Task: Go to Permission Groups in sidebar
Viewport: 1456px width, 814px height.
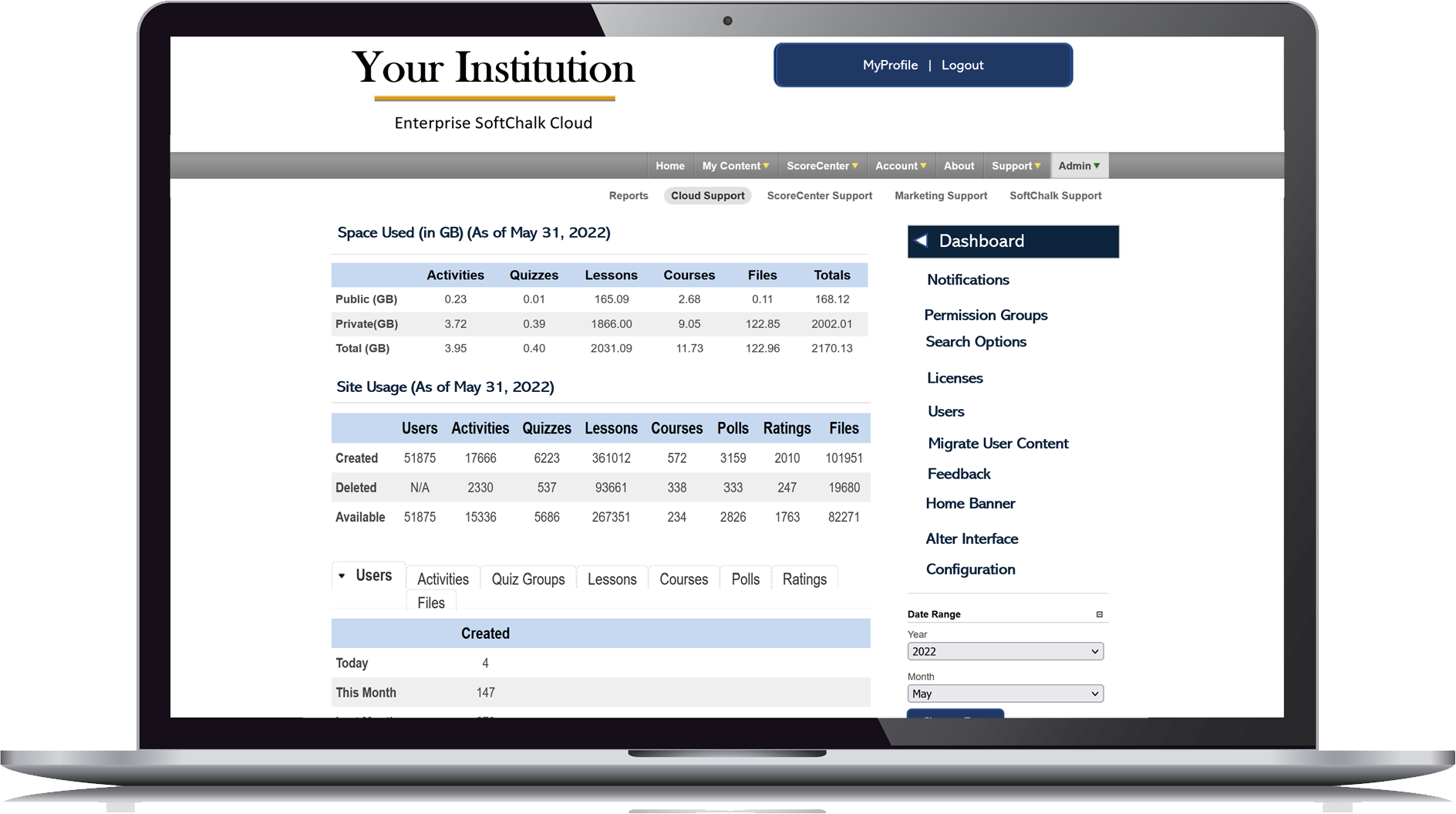Action: click(986, 315)
